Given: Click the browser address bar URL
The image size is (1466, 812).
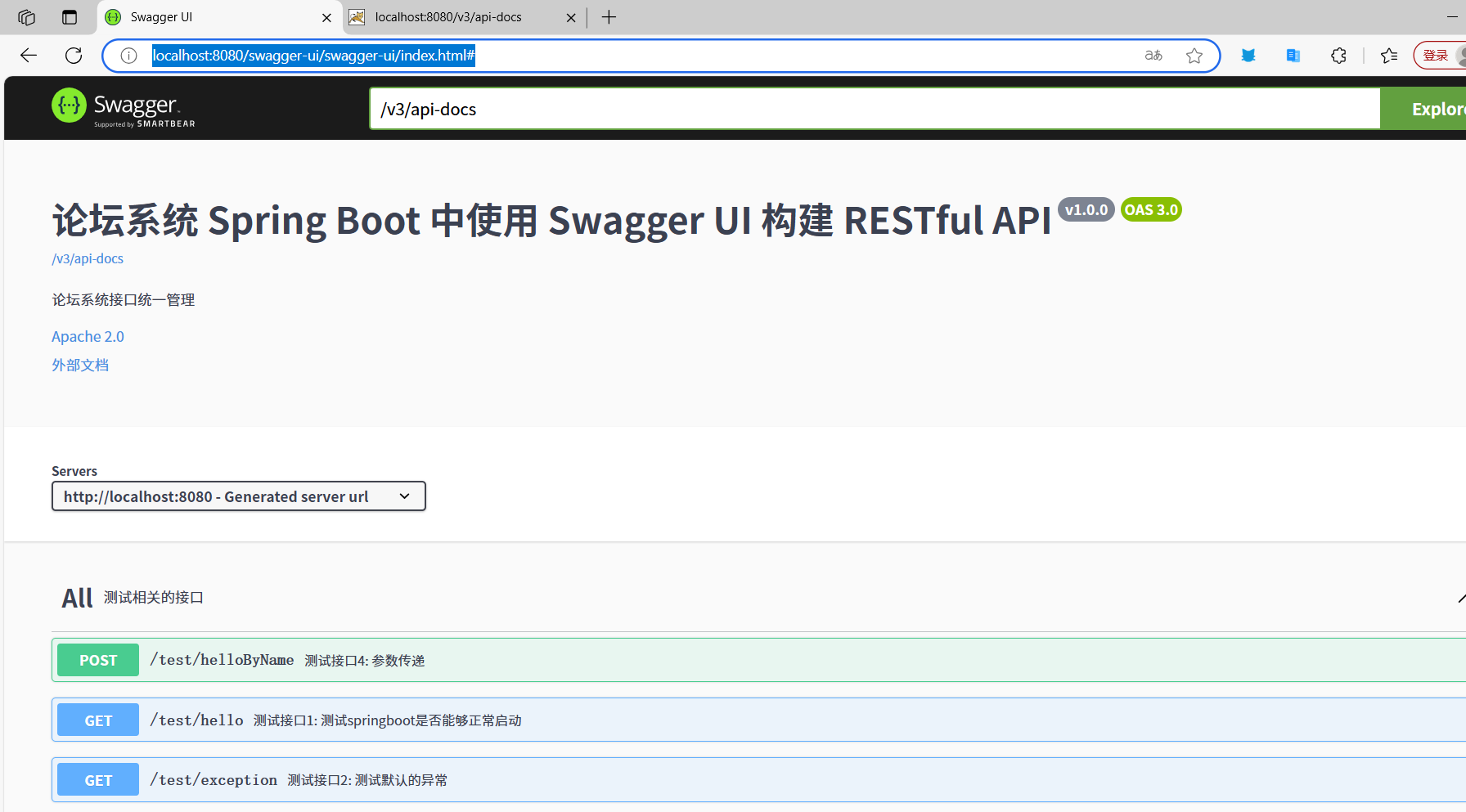Looking at the screenshot, I should [x=313, y=56].
